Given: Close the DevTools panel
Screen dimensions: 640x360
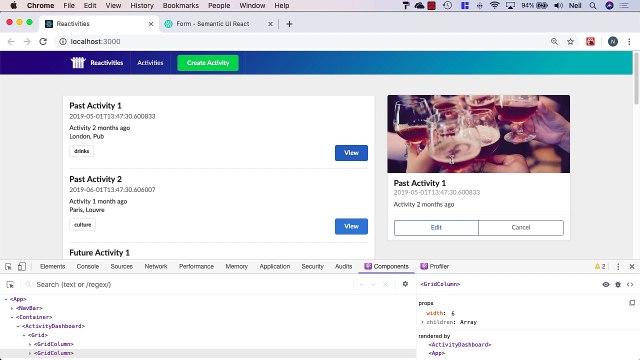Looking at the screenshot, I should (x=632, y=267).
